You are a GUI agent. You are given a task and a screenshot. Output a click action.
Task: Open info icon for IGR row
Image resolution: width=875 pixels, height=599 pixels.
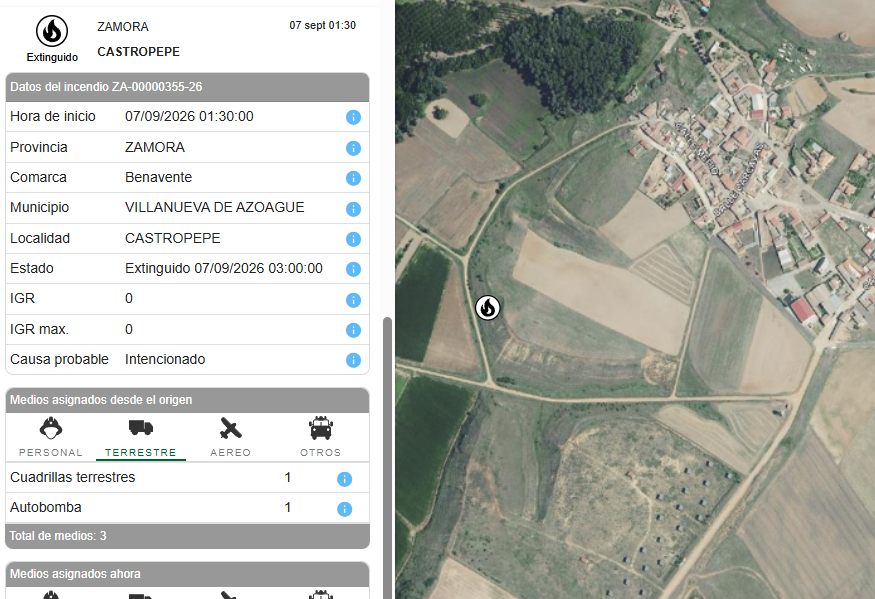tap(353, 300)
